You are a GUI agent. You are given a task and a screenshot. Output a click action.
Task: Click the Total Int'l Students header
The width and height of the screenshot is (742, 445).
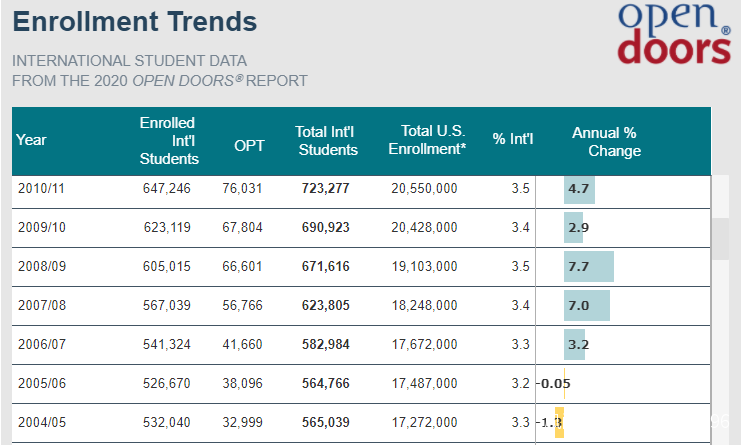point(326,141)
